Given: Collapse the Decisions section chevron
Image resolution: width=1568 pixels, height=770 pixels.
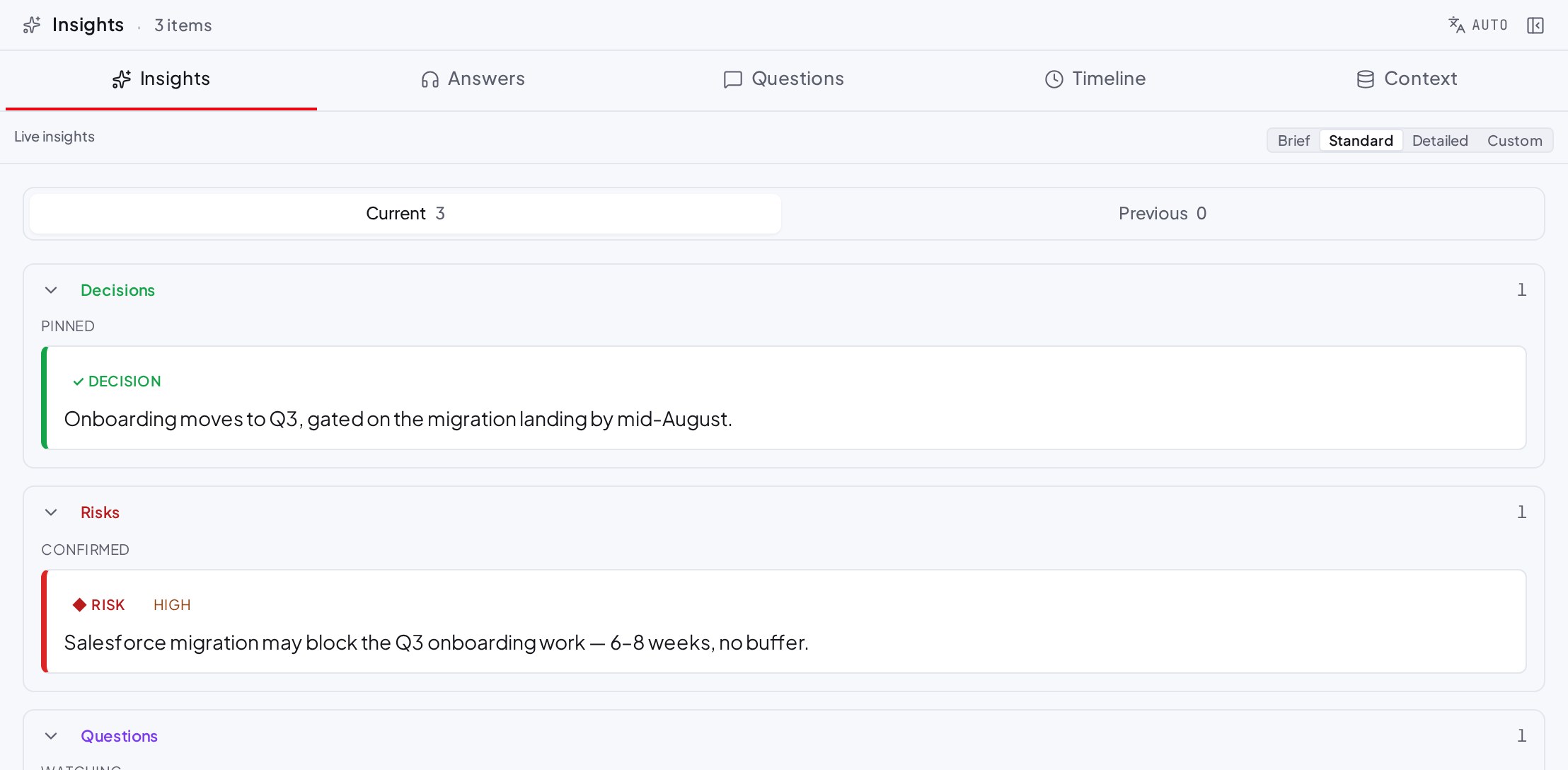Looking at the screenshot, I should (x=51, y=290).
